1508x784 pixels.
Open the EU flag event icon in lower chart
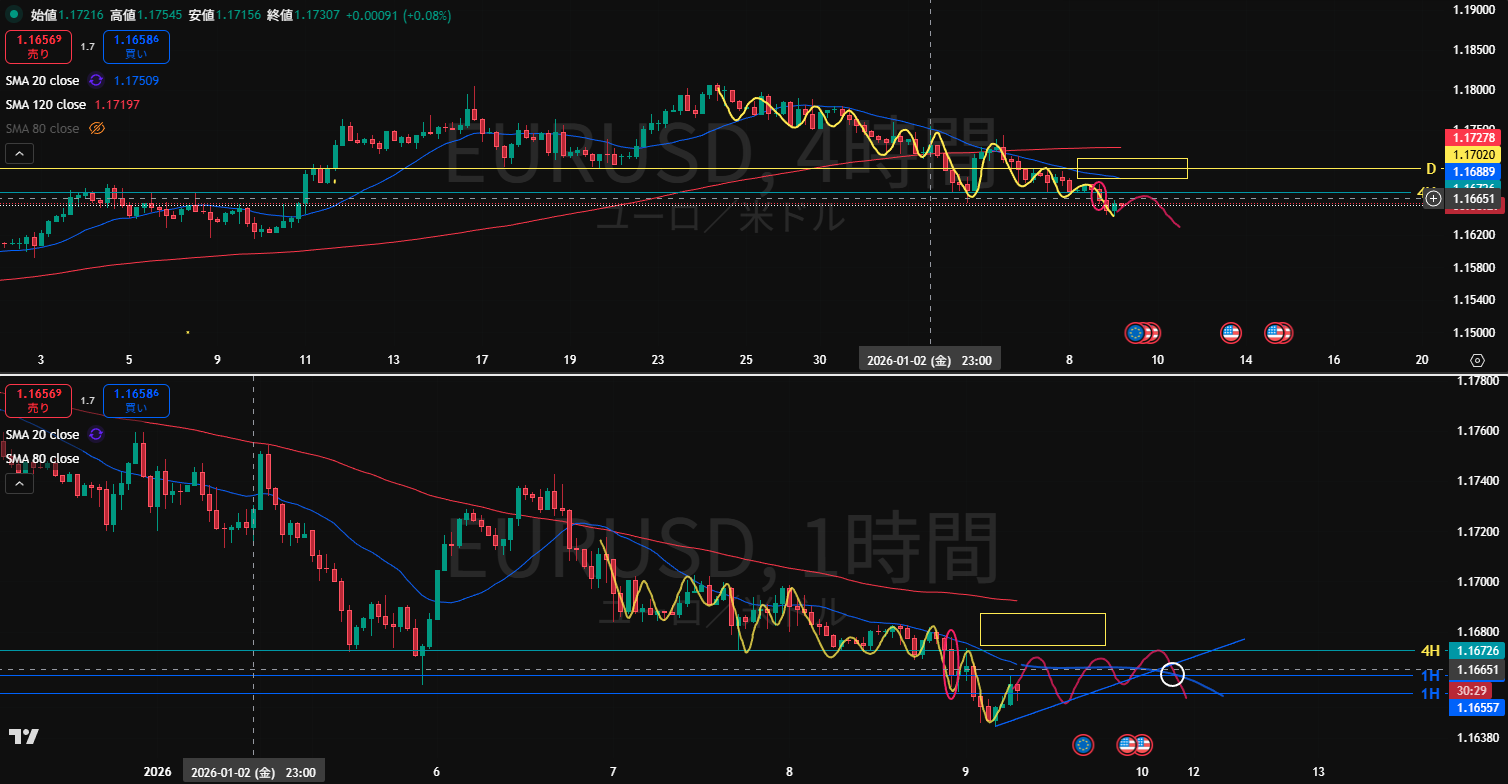point(1083,744)
